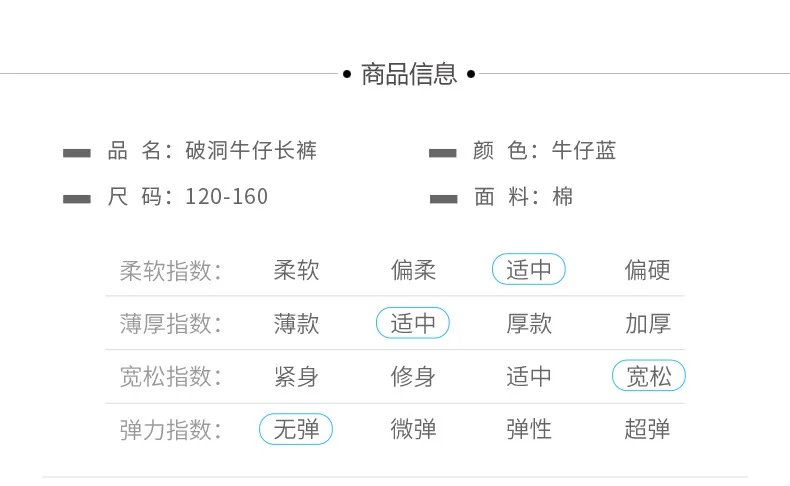The width and height of the screenshot is (790, 486).
Task: Select the circled 适中 in 柔软指数 row
Action: (x=529, y=269)
